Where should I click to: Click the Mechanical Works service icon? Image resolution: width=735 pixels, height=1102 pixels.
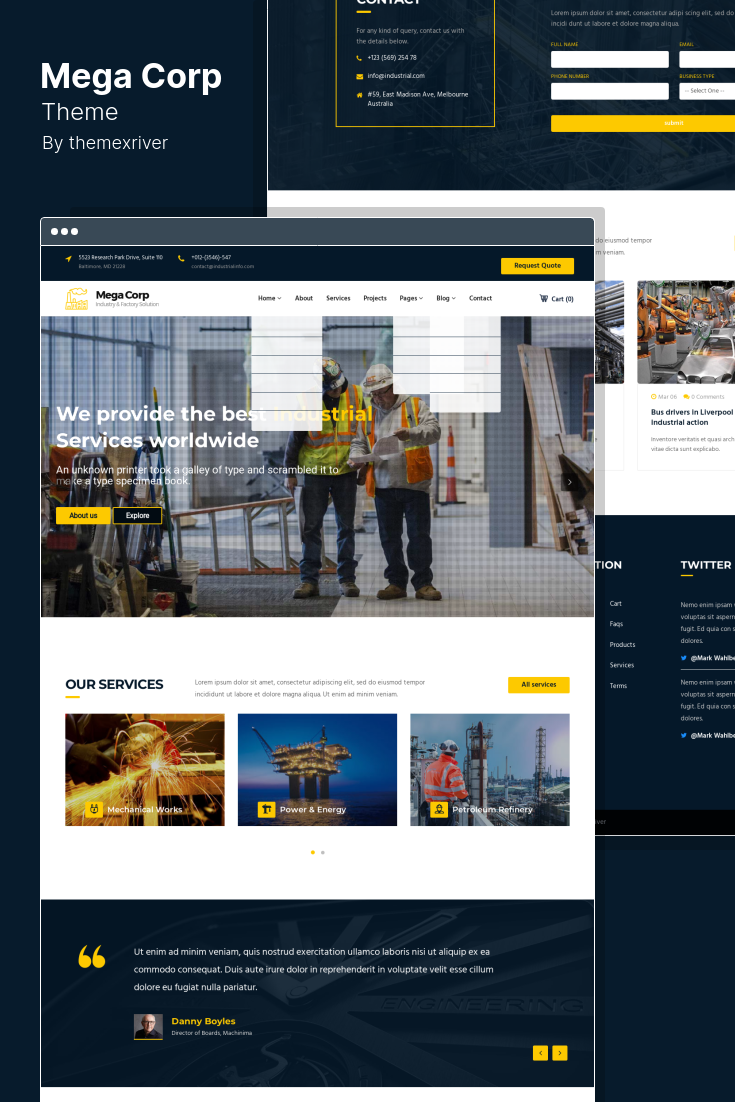pos(94,809)
